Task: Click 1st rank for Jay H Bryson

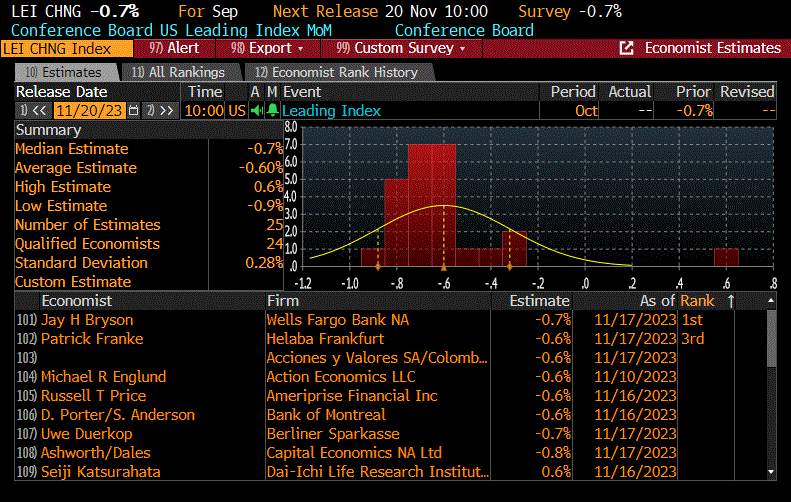Action: pos(692,320)
